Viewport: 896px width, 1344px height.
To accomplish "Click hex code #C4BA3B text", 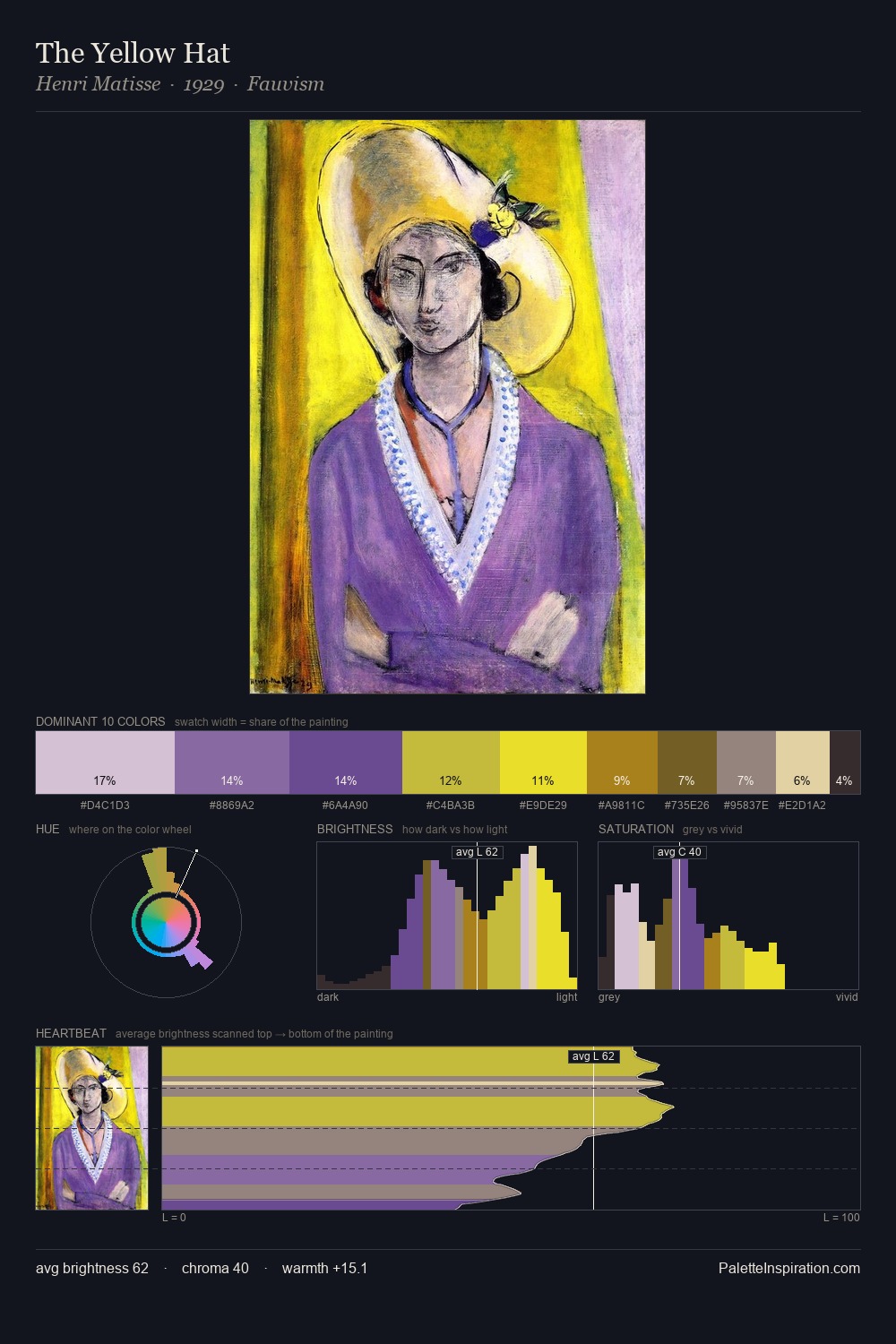I will [x=451, y=805].
